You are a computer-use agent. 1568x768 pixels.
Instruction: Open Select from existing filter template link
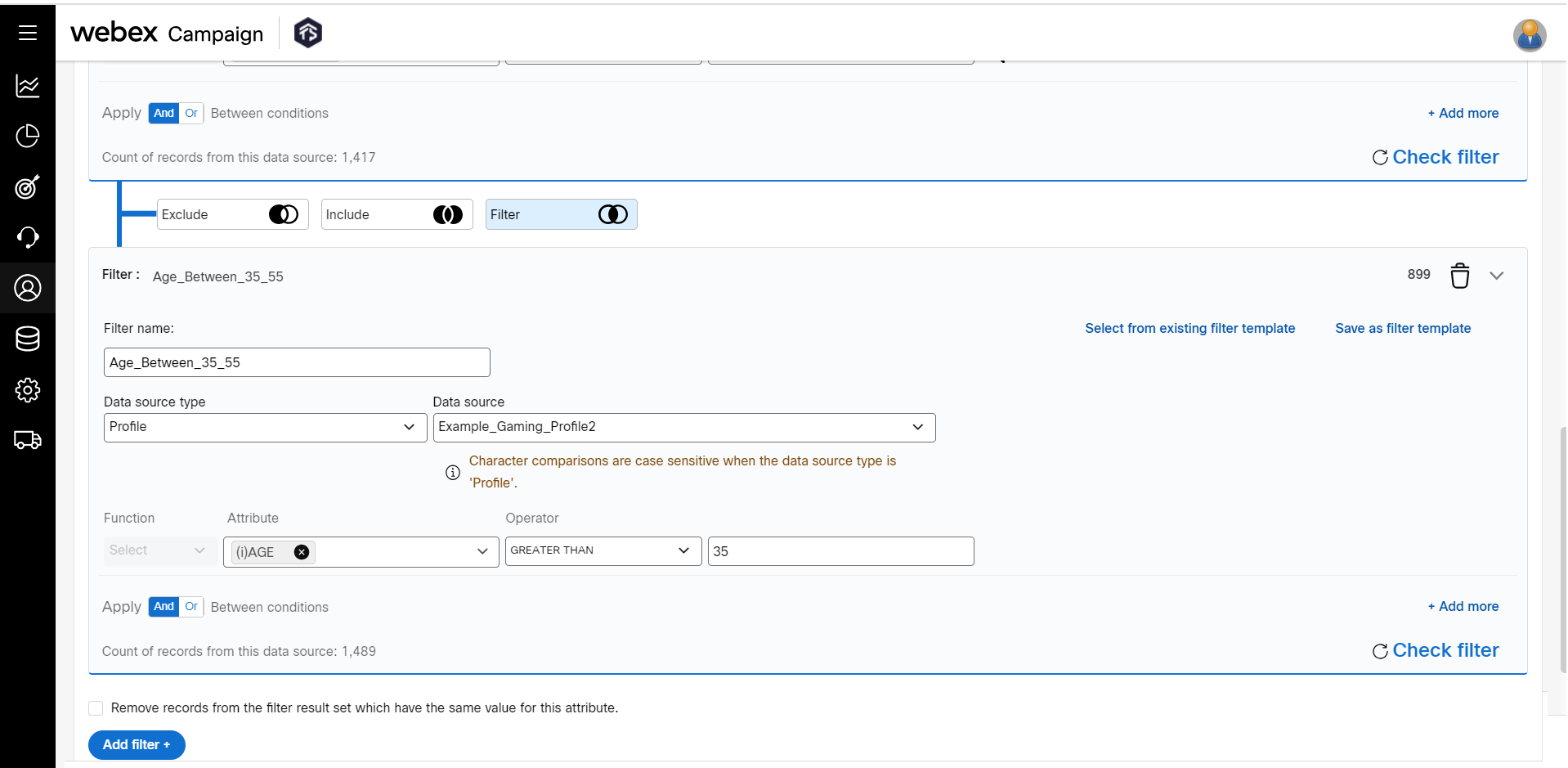tap(1189, 328)
